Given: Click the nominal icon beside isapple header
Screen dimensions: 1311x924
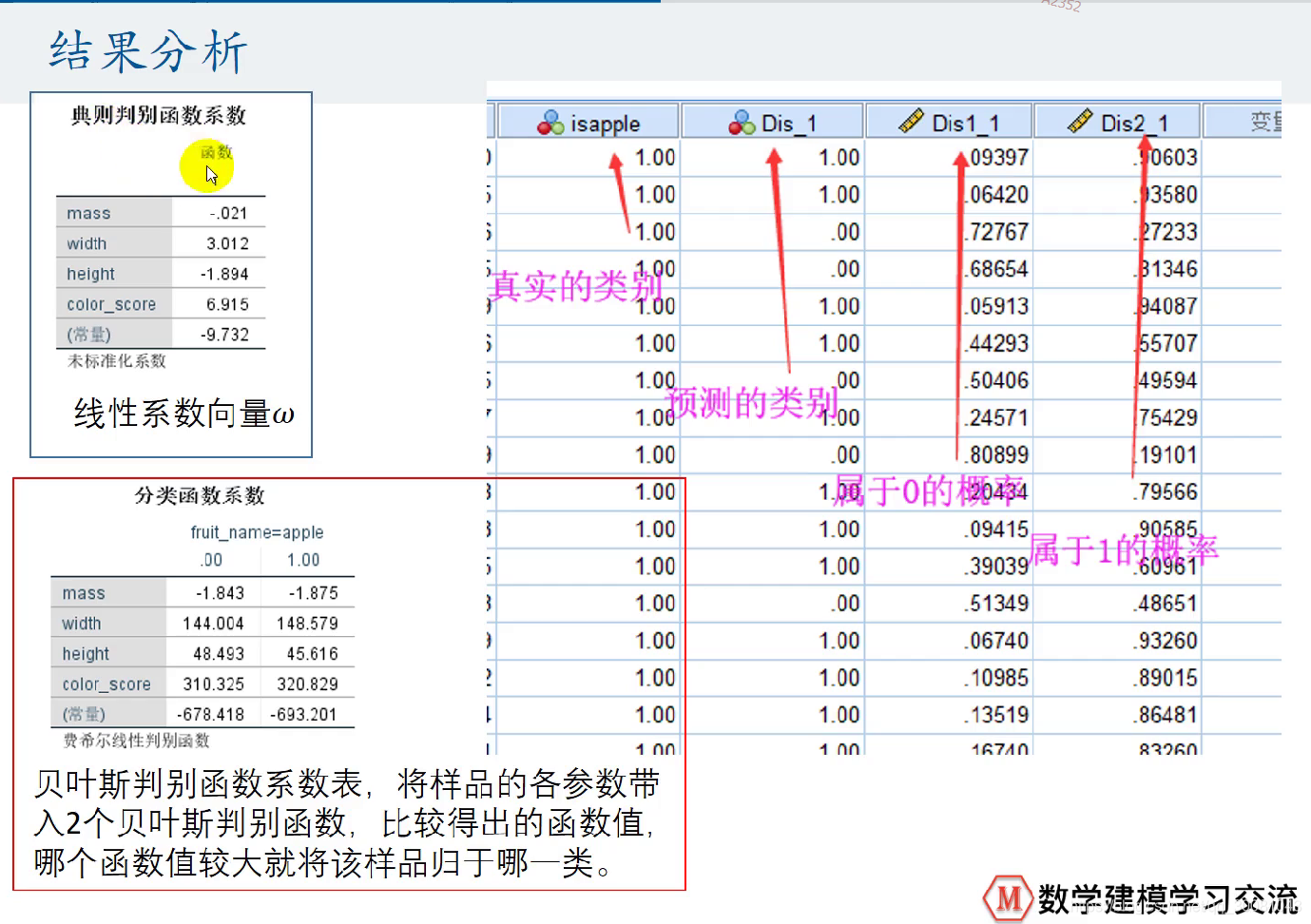Looking at the screenshot, I should [x=550, y=123].
